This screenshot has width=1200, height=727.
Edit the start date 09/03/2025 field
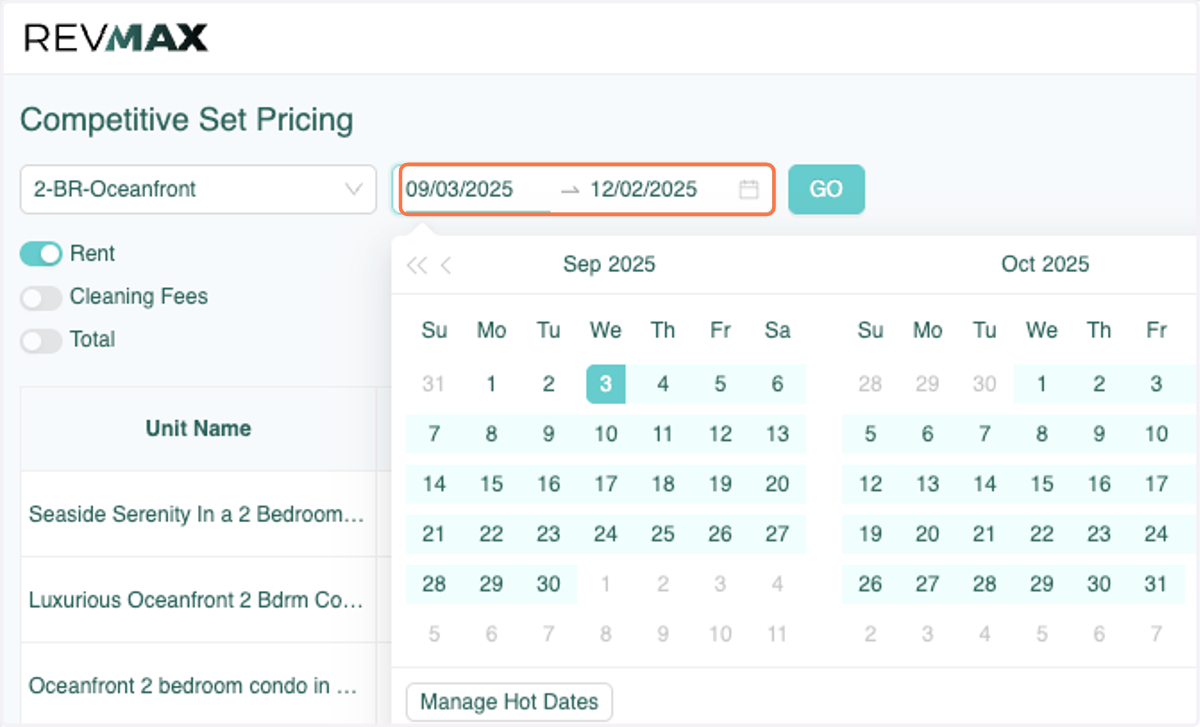(475, 189)
